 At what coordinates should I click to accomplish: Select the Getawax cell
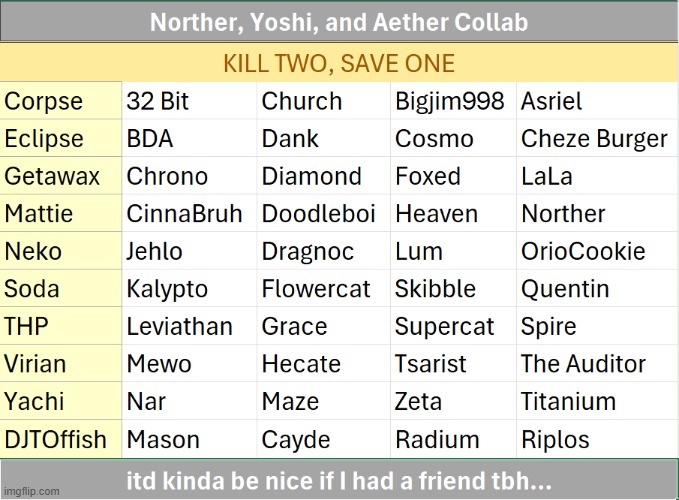pos(61,176)
